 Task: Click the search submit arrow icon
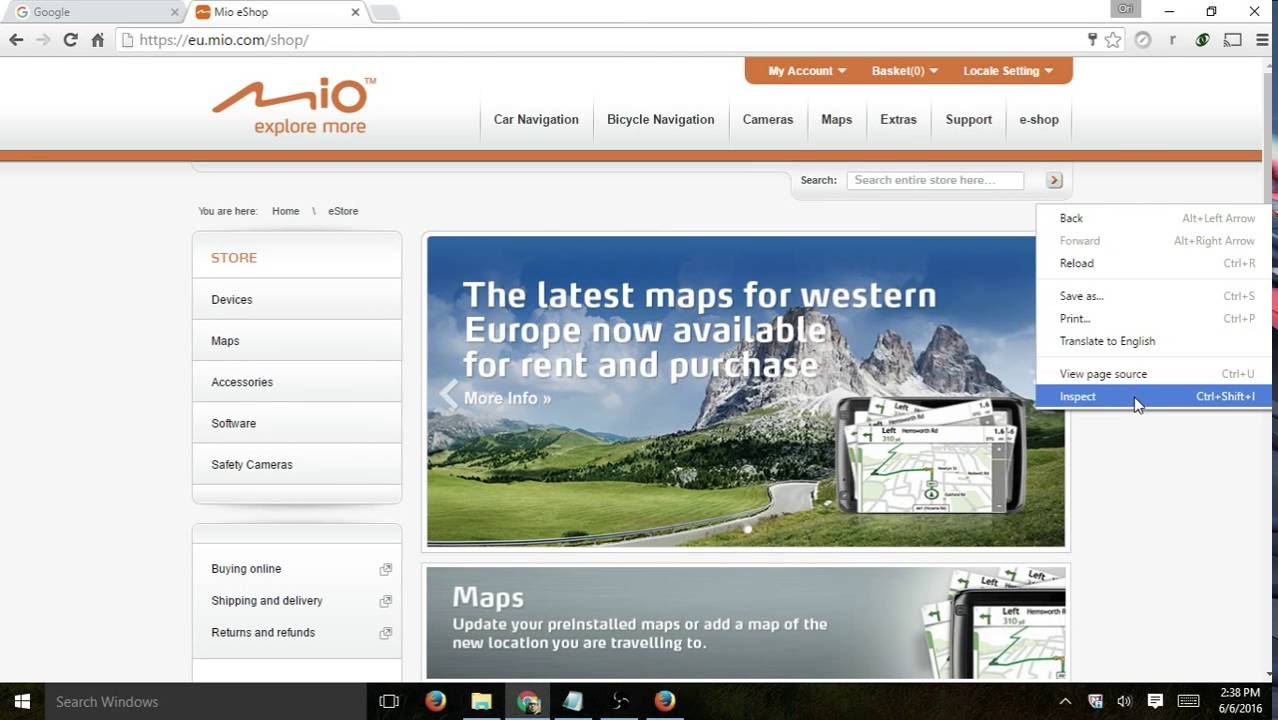(1054, 180)
